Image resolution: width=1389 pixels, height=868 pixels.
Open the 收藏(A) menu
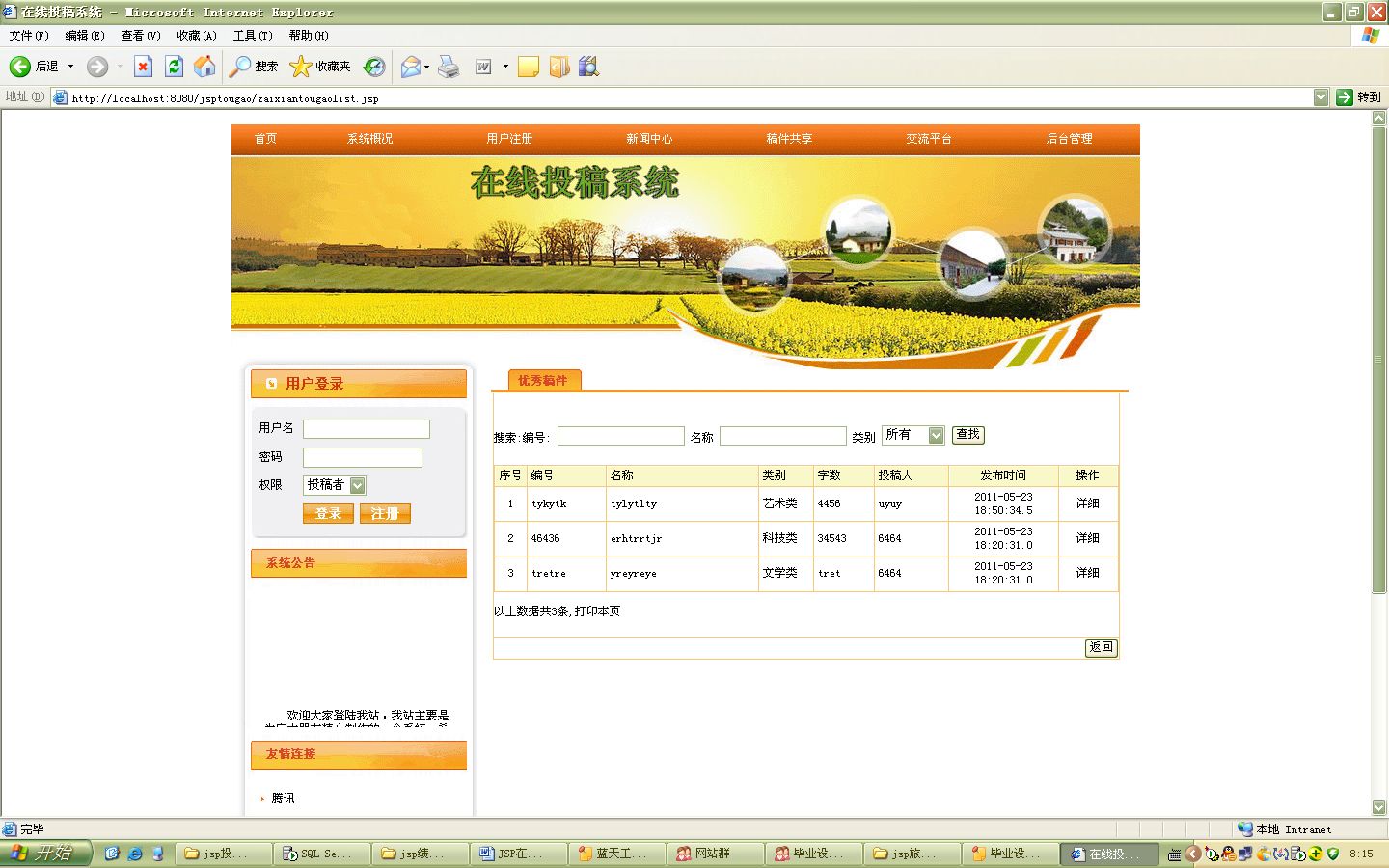[x=197, y=36]
